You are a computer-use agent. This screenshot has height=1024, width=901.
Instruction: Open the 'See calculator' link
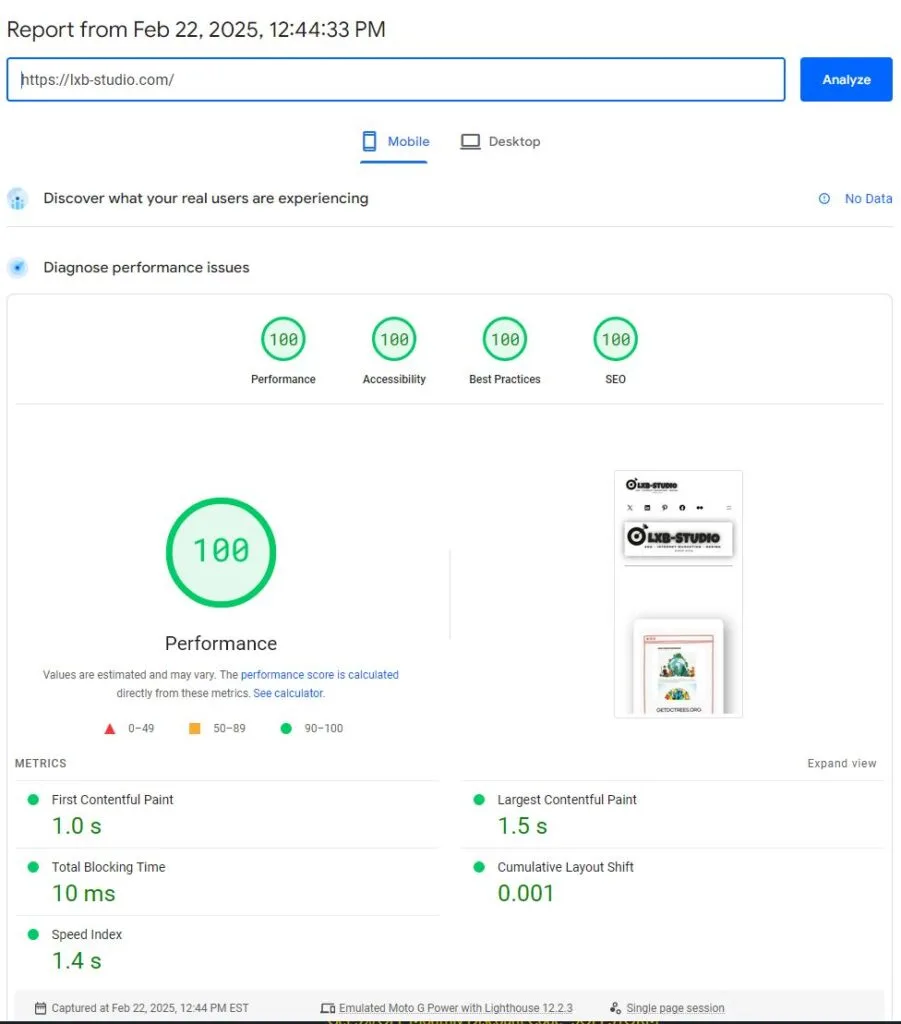[x=288, y=693]
